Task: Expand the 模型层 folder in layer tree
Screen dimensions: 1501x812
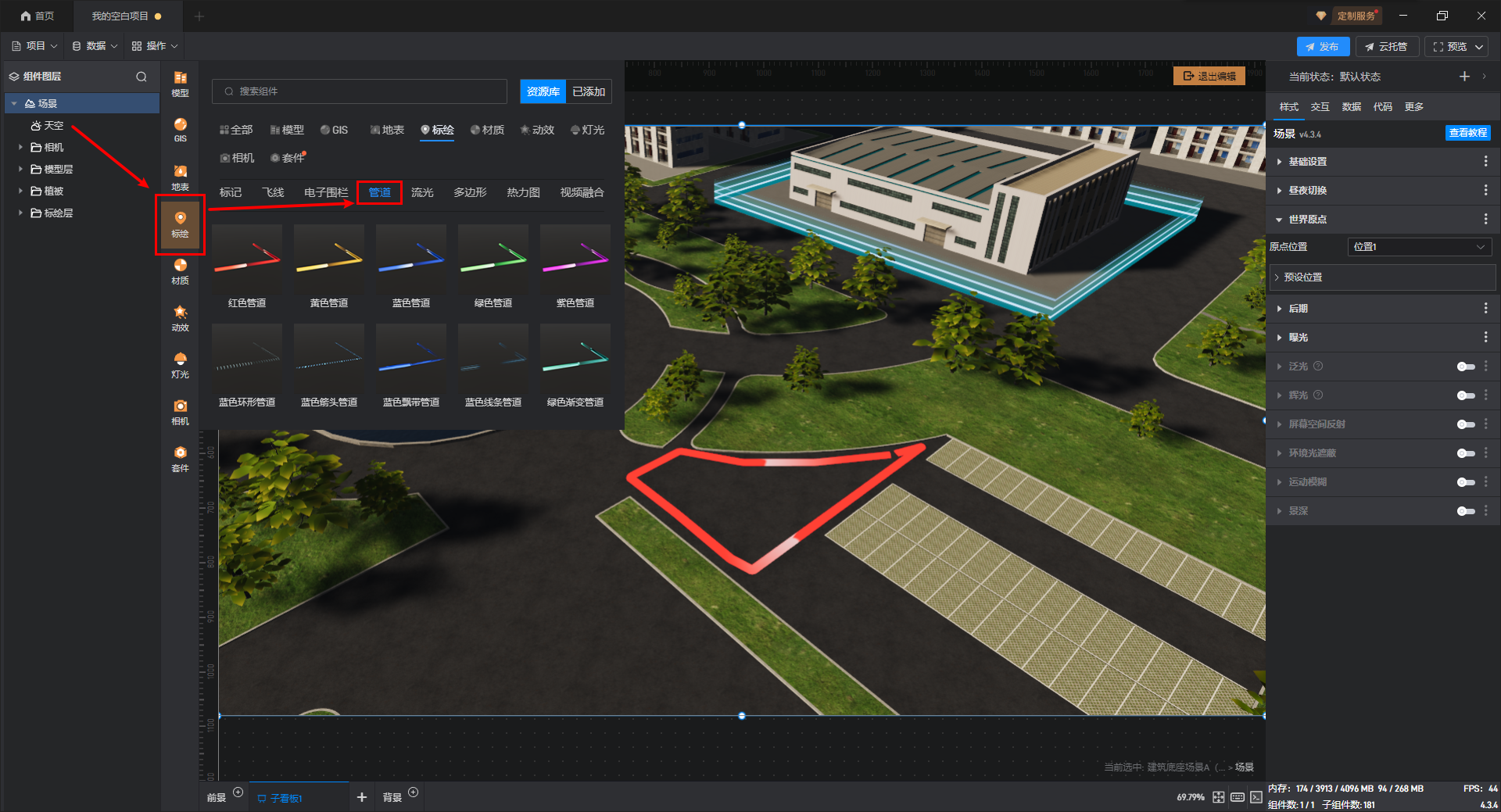Action: [x=20, y=169]
